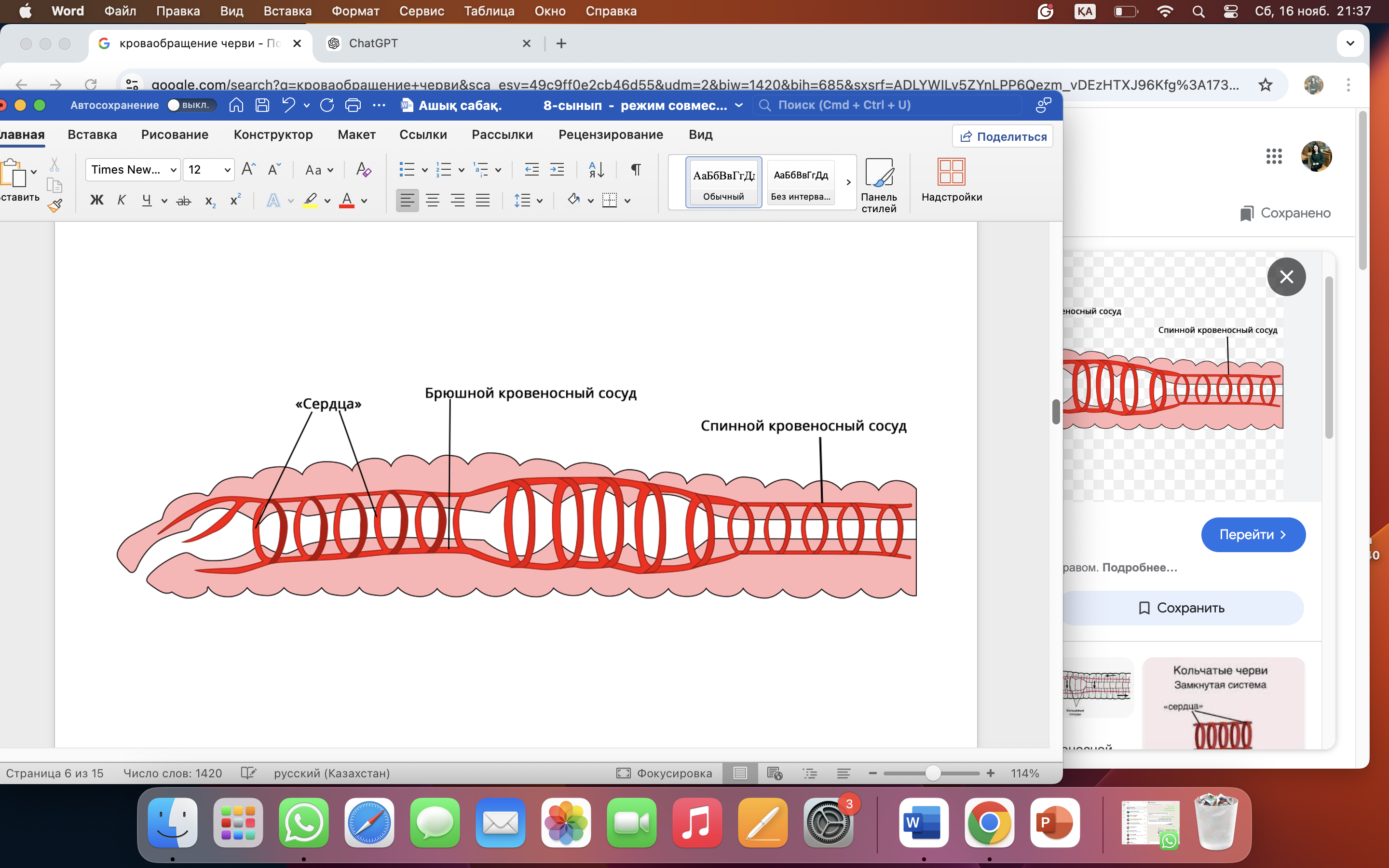Select the format painter brush icon
The width and height of the screenshot is (1389, 868).
click(x=55, y=205)
